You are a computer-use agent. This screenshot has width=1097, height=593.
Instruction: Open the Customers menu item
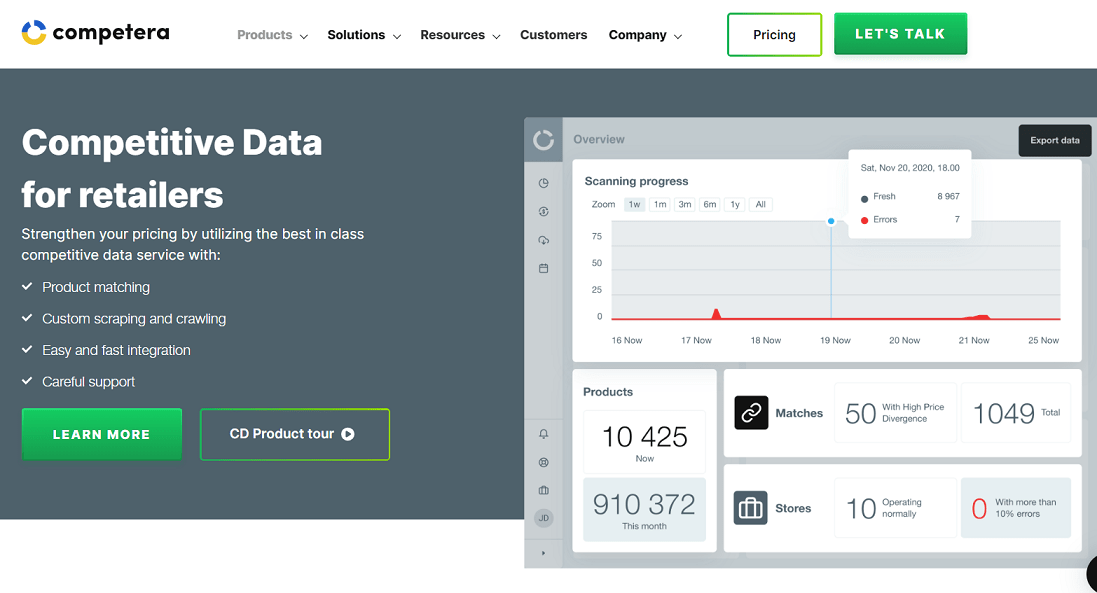(x=553, y=34)
